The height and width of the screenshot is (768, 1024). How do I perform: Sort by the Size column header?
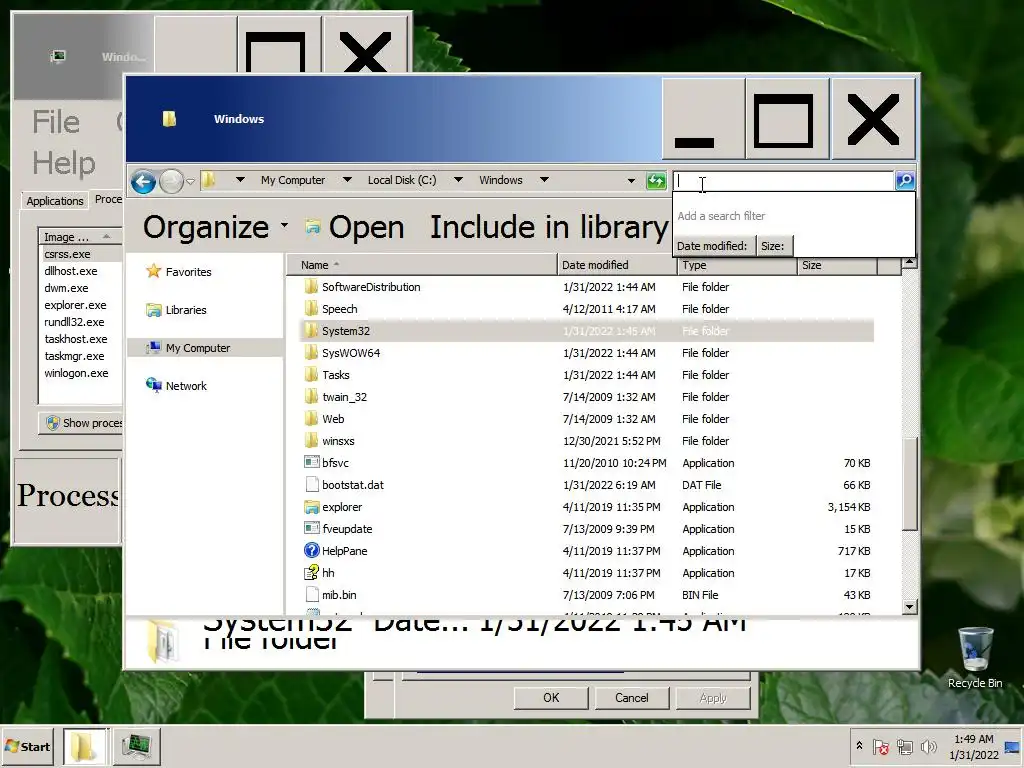click(837, 265)
